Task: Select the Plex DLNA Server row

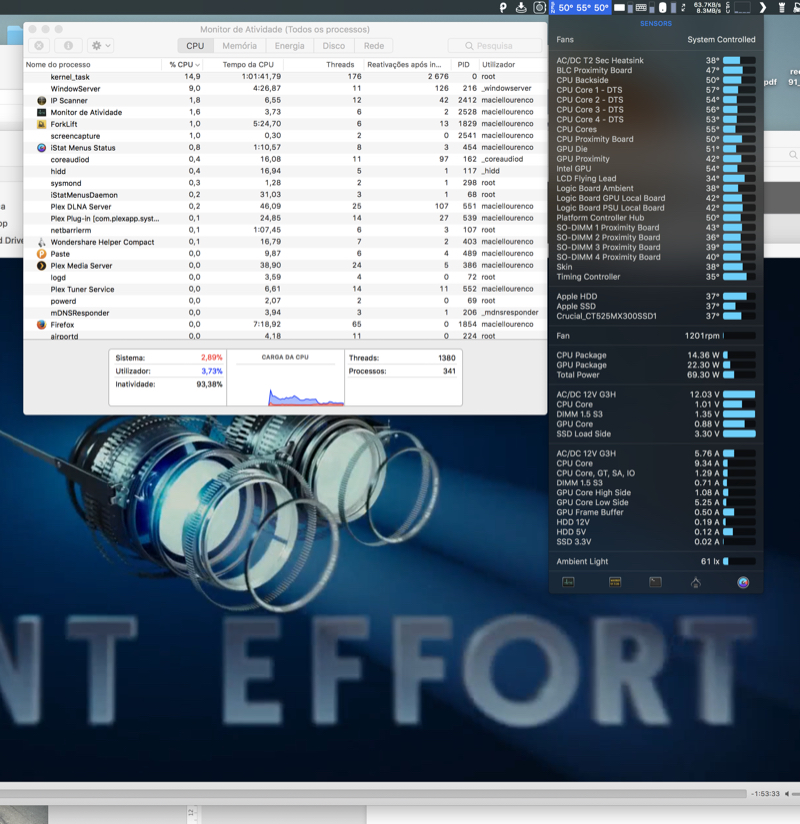Action: pos(285,207)
